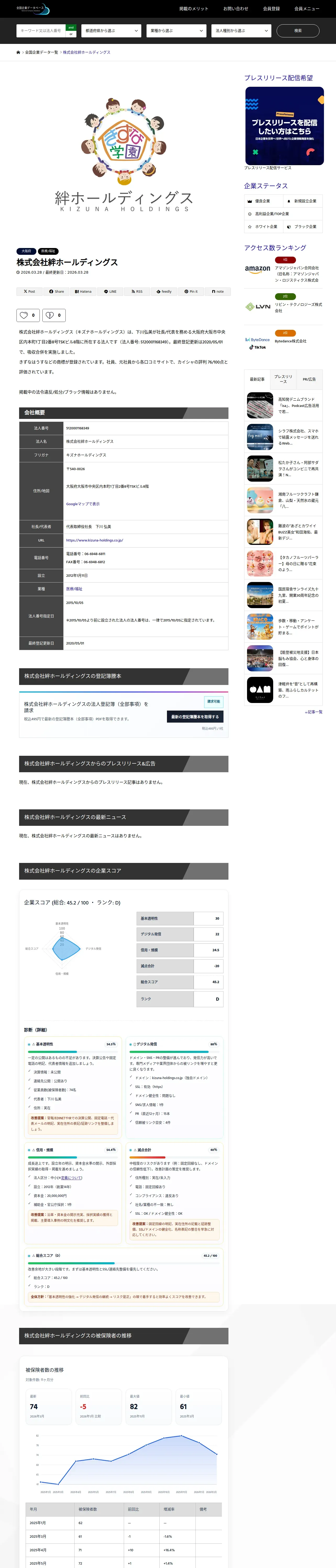Toggle the 'or' search mode
This screenshot has width=336, height=1568.
71,34
